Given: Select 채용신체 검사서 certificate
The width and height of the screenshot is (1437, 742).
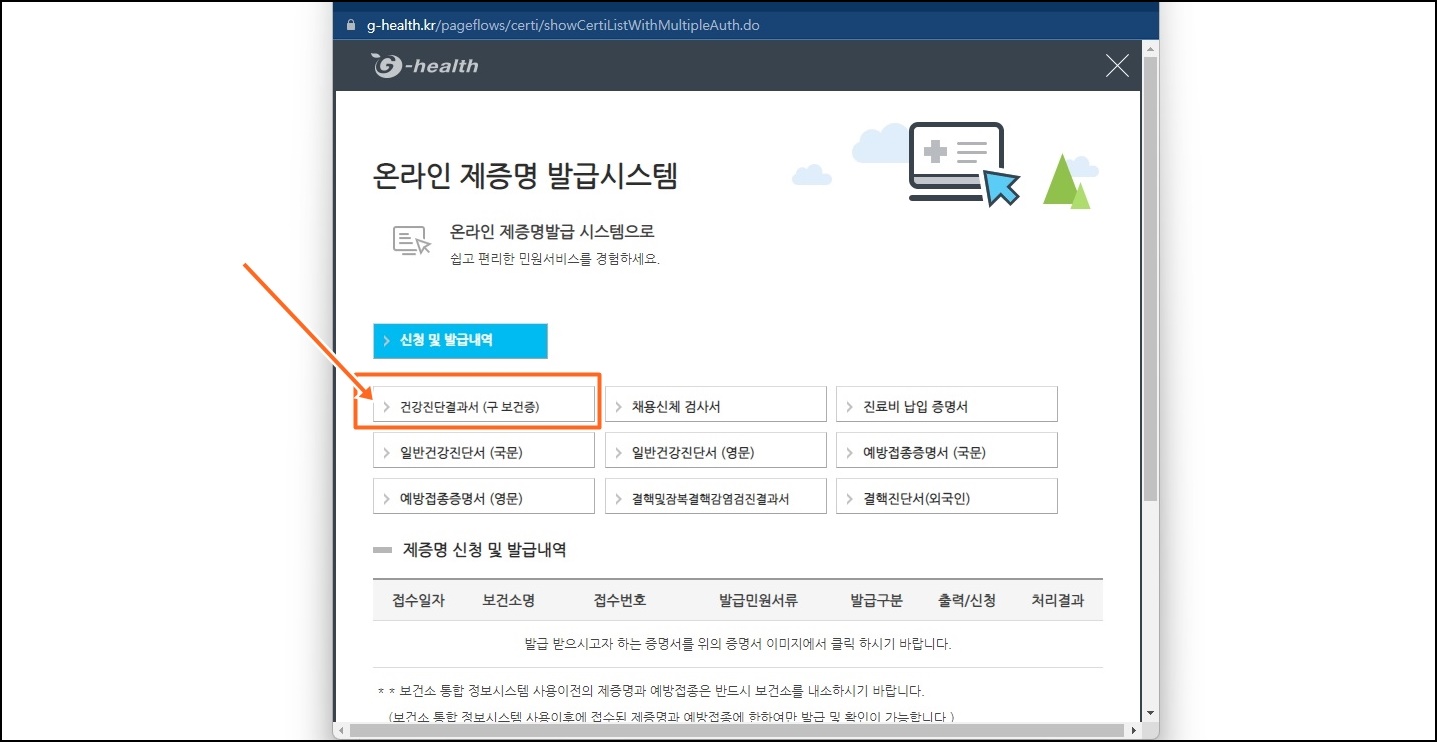Looking at the screenshot, I should point(716,405).
